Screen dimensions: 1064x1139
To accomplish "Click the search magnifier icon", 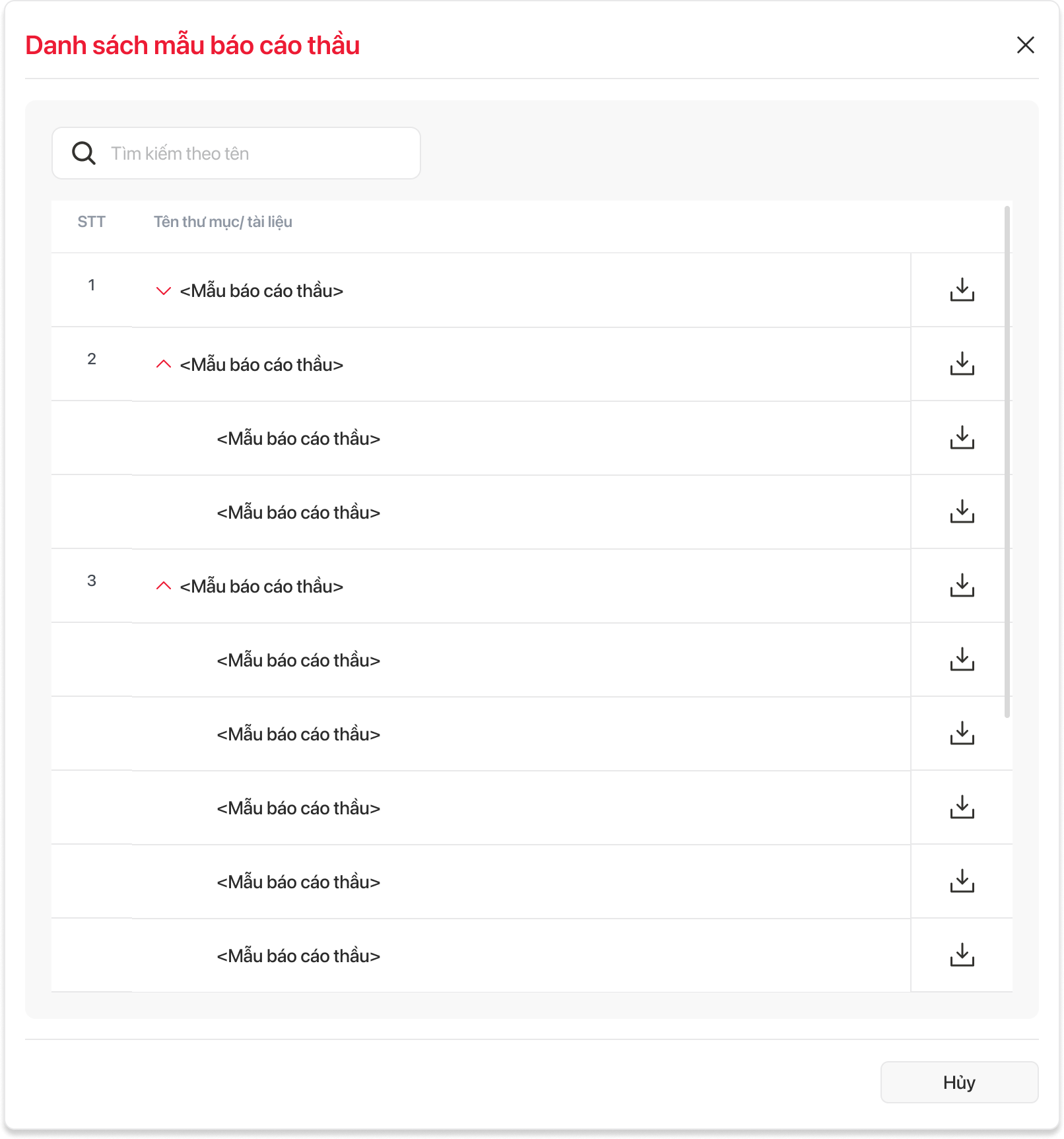I will coord(84,153).
